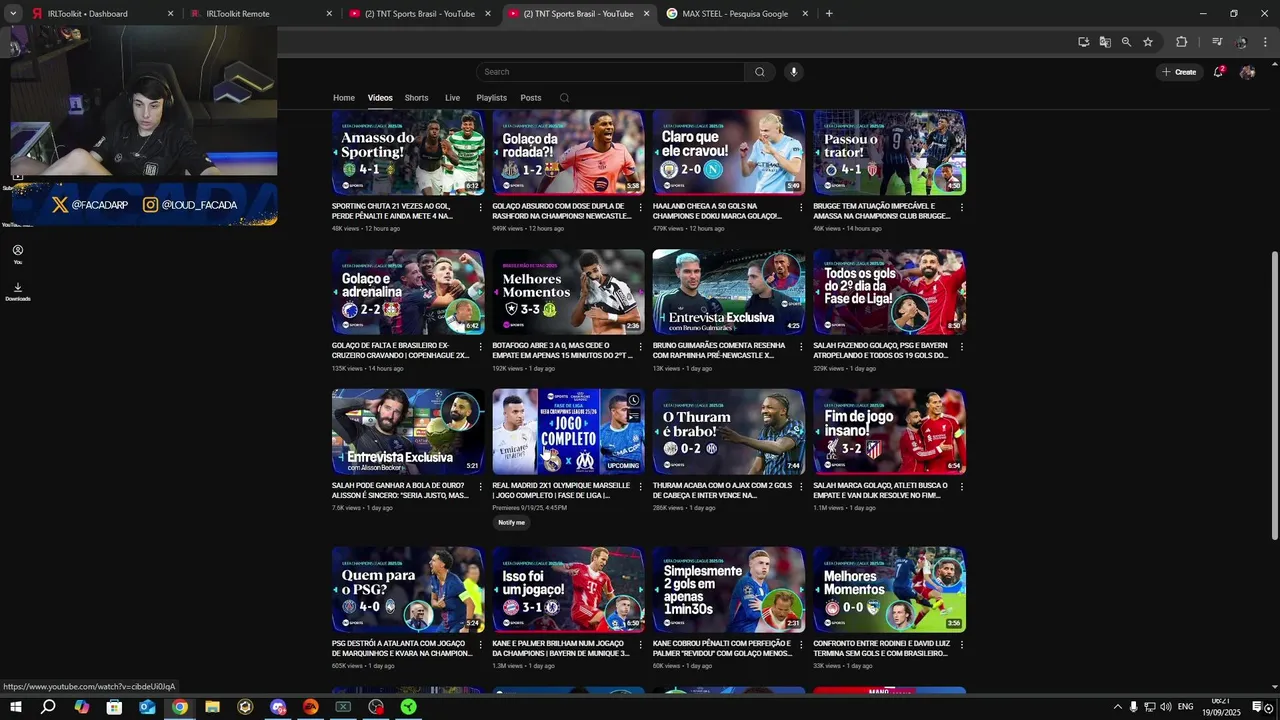Open options menu for Bruno Guimarães video

click(801, 347)
